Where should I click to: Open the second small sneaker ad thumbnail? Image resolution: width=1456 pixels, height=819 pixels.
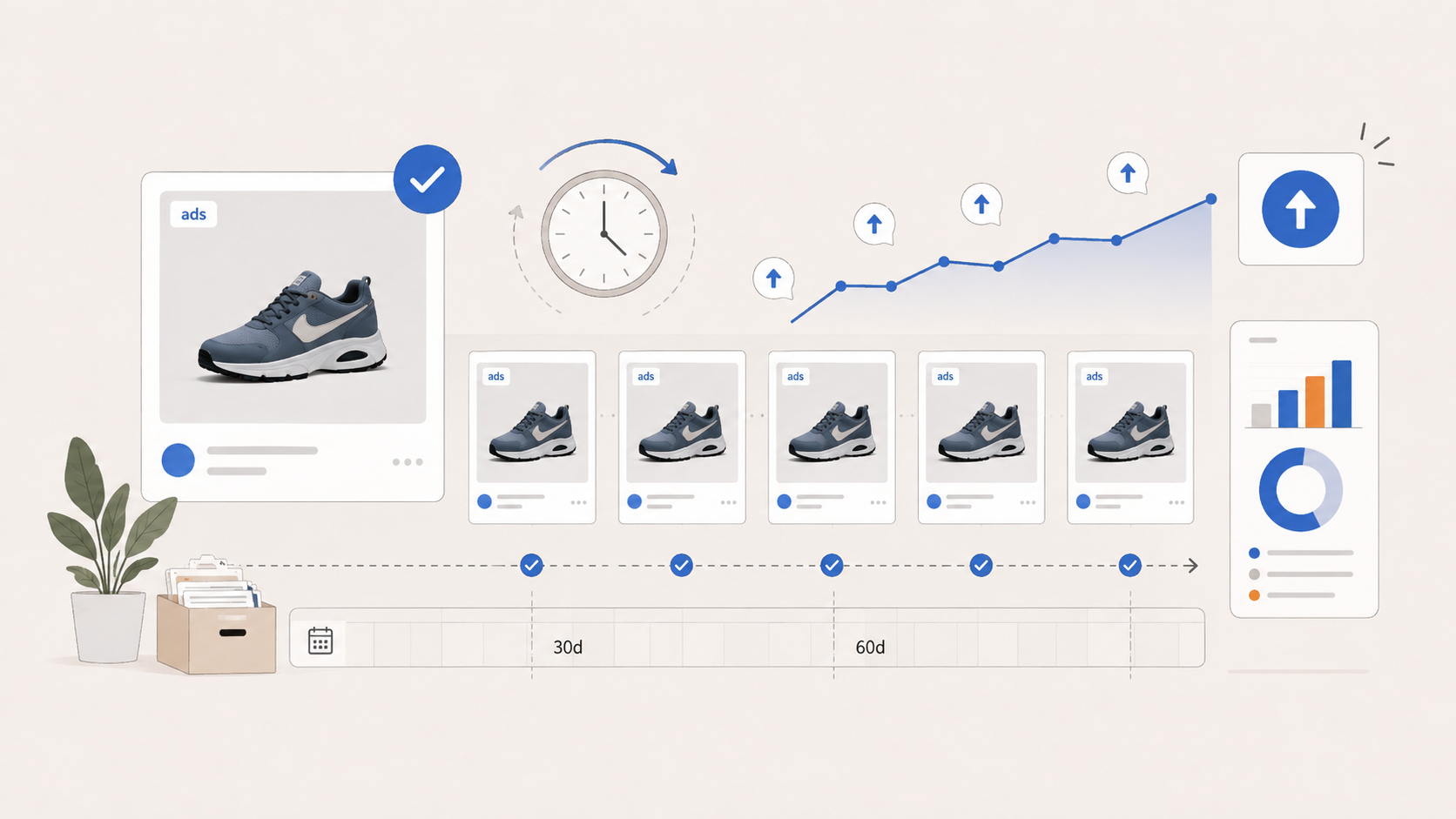tap(682, 423)
